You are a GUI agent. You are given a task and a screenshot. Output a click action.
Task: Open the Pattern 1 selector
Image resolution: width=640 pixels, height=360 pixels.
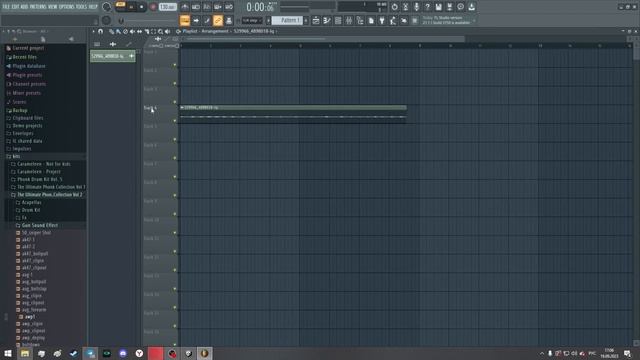[287, 20]
